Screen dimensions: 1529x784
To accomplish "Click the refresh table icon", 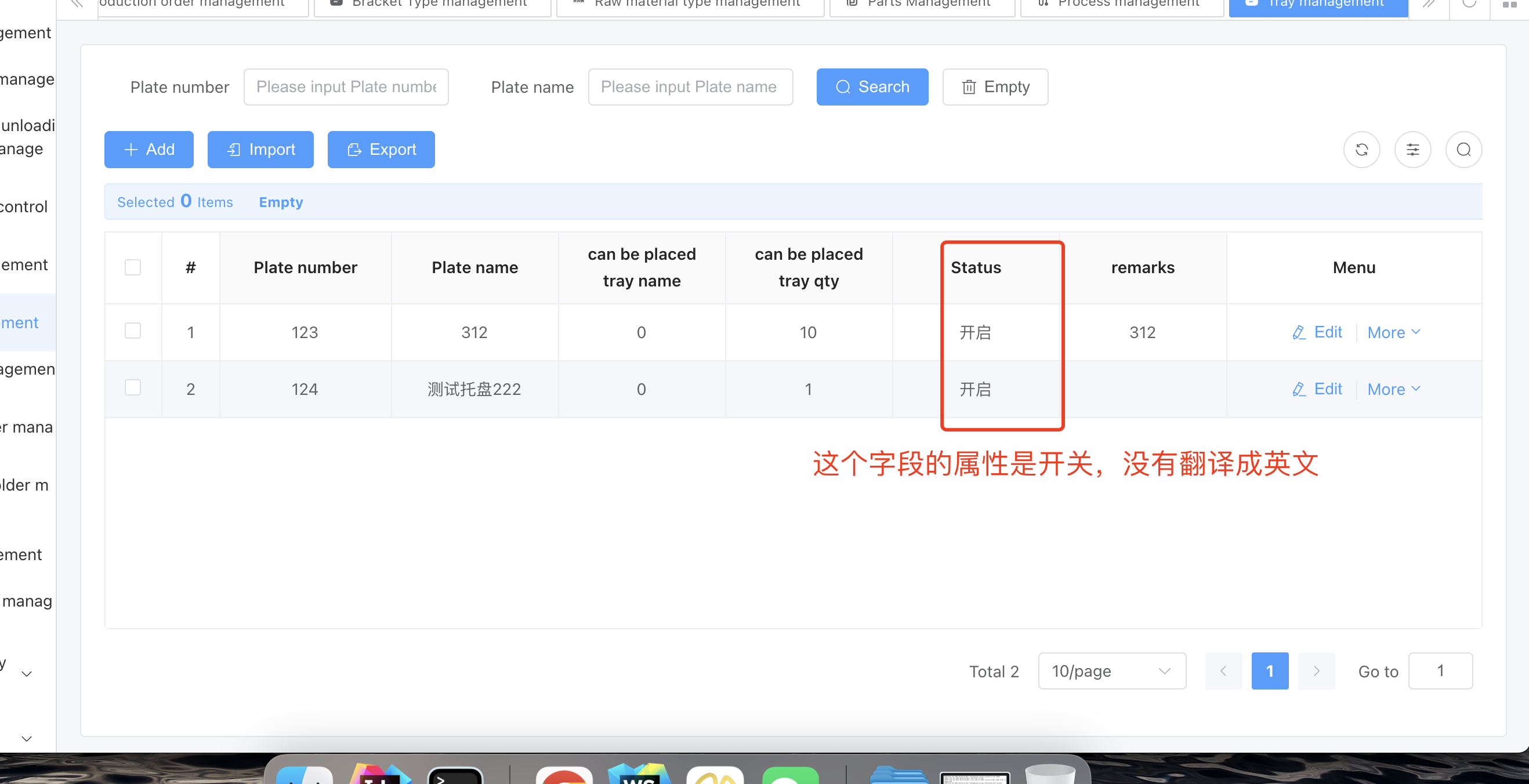I will [1361, 150].
